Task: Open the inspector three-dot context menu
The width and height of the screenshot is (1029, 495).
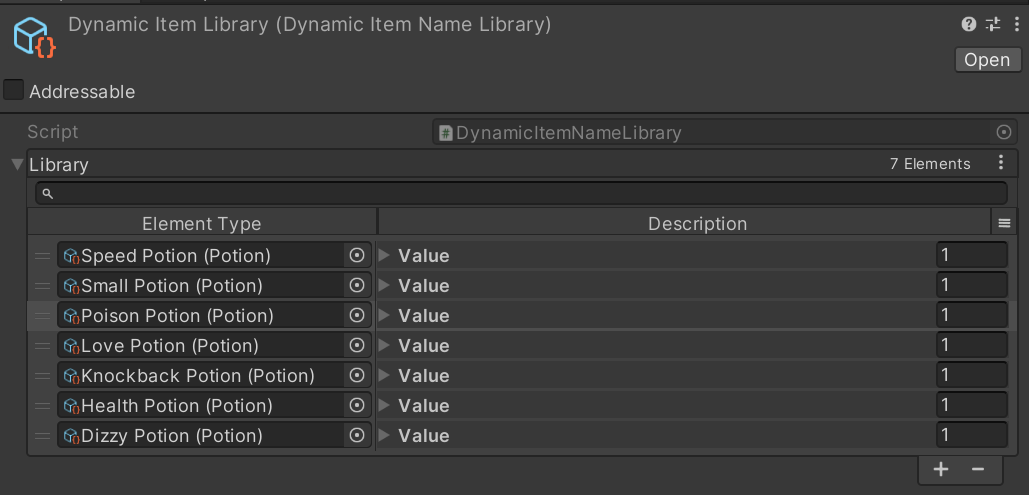Action: [x=1017, y=25]
